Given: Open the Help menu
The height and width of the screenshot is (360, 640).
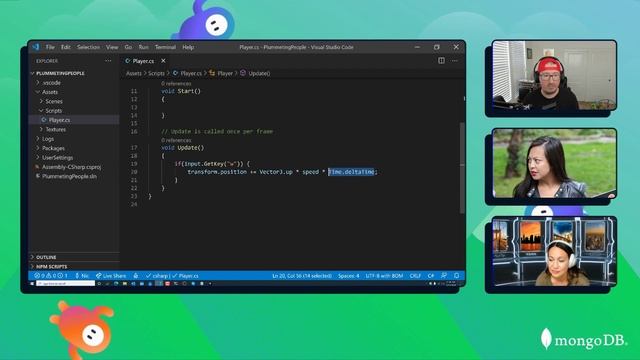Looking at the screenshot, I should 188,47.
